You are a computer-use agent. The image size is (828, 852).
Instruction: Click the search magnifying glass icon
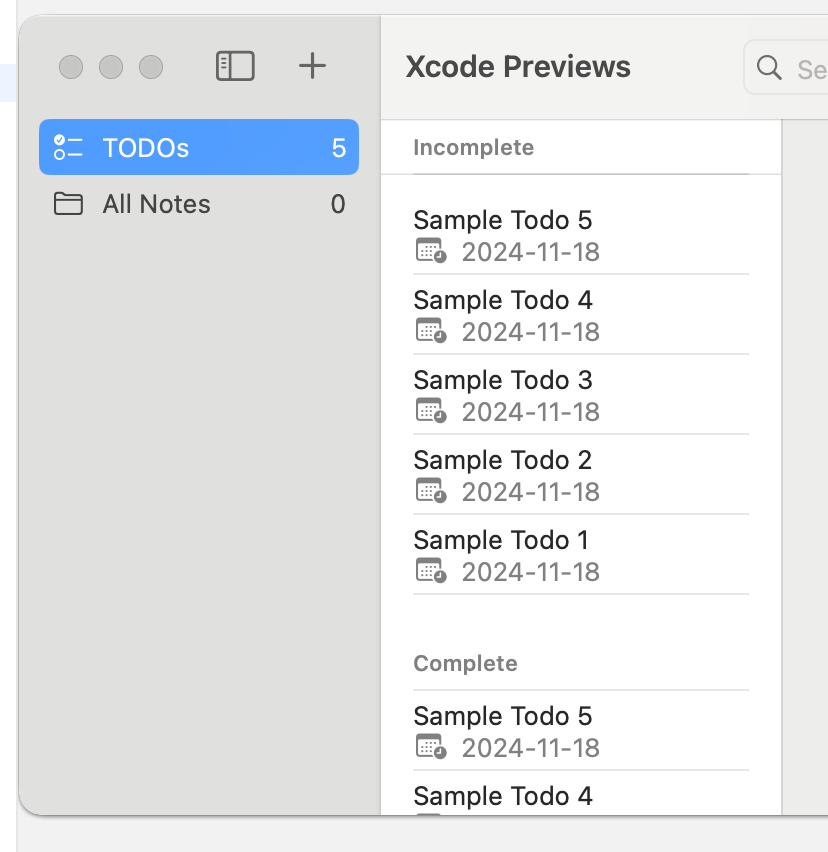(x=769, y=67)
